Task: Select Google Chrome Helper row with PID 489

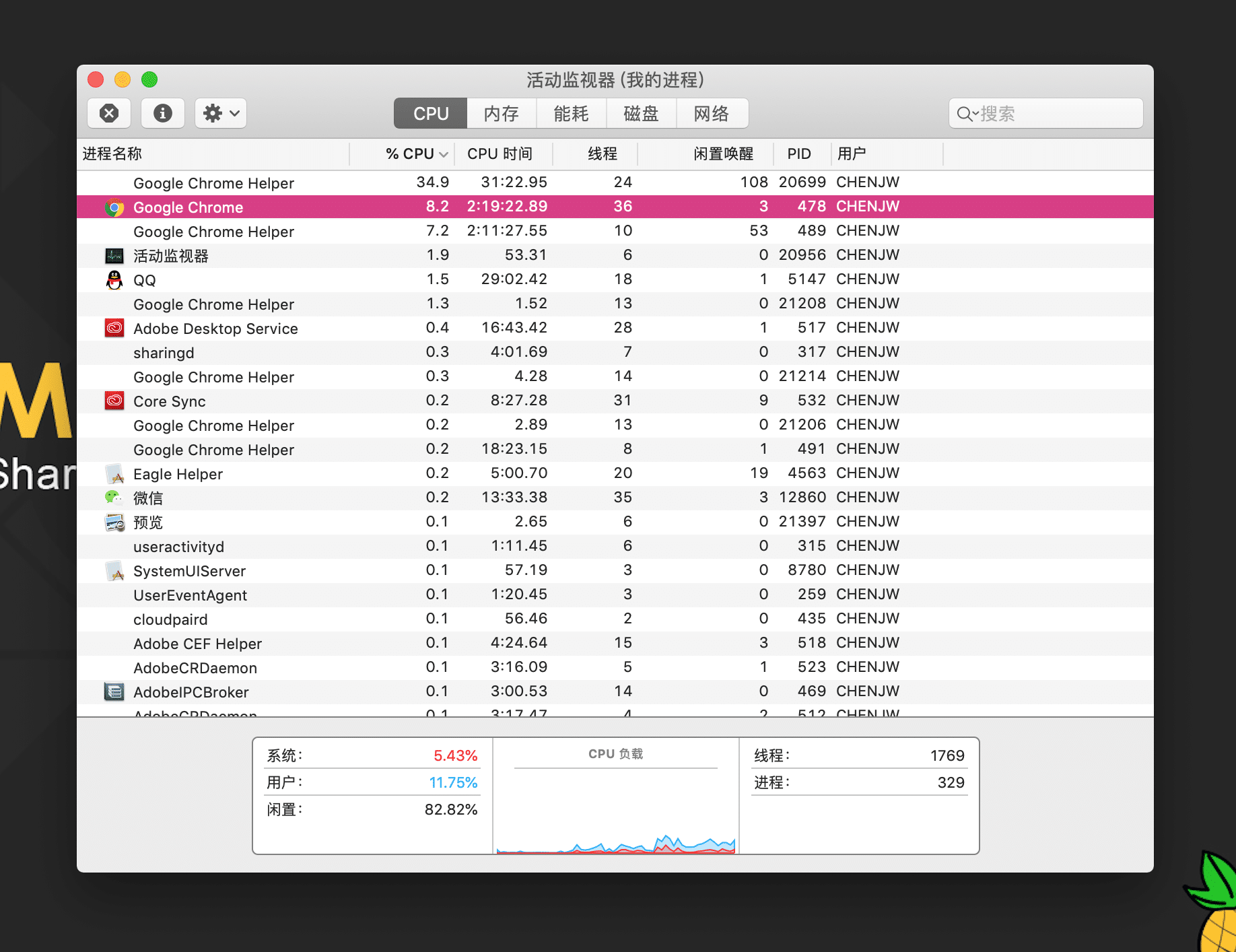Action: 615,231
